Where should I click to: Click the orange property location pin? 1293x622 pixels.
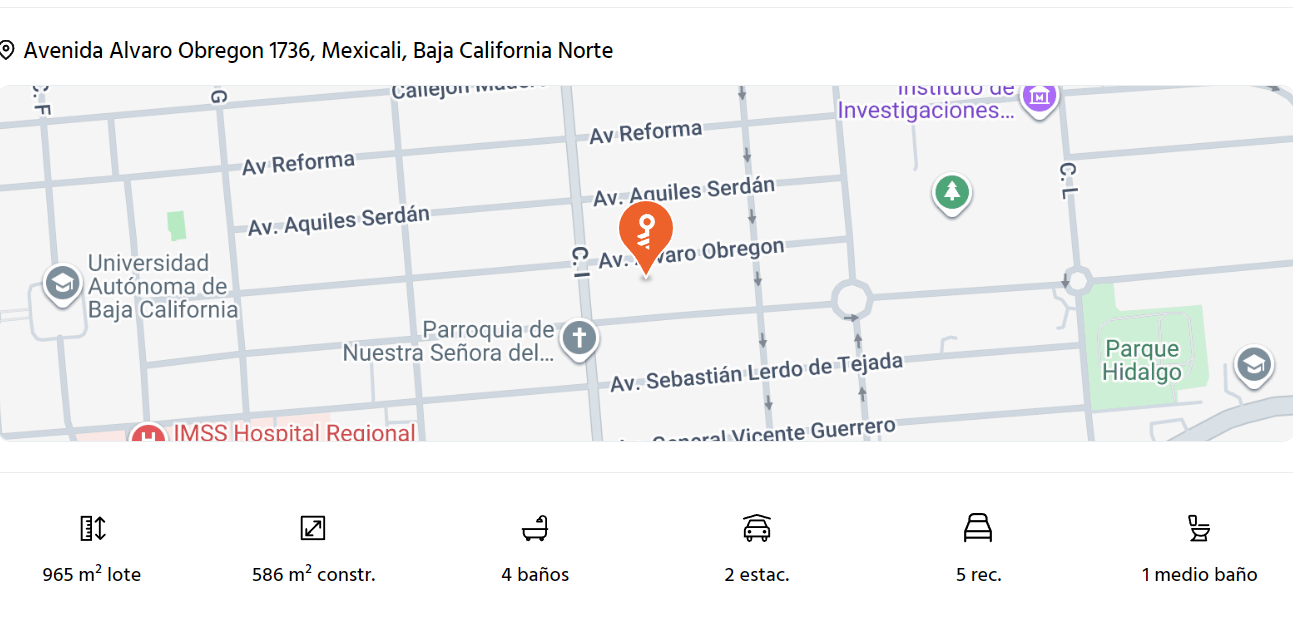point(646,232)
